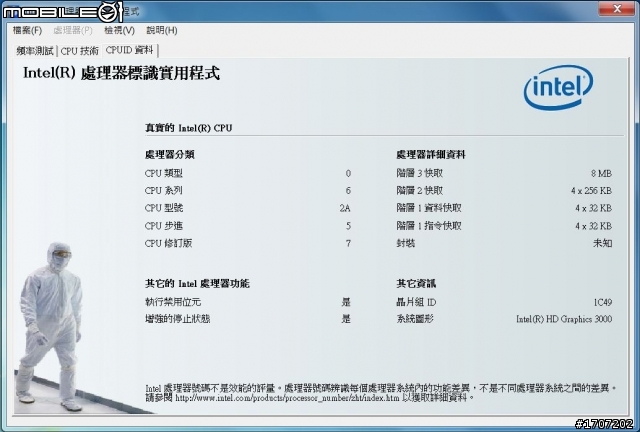Click the CPU 類型 label
The image size is (640, 432).
pos(164,173)
